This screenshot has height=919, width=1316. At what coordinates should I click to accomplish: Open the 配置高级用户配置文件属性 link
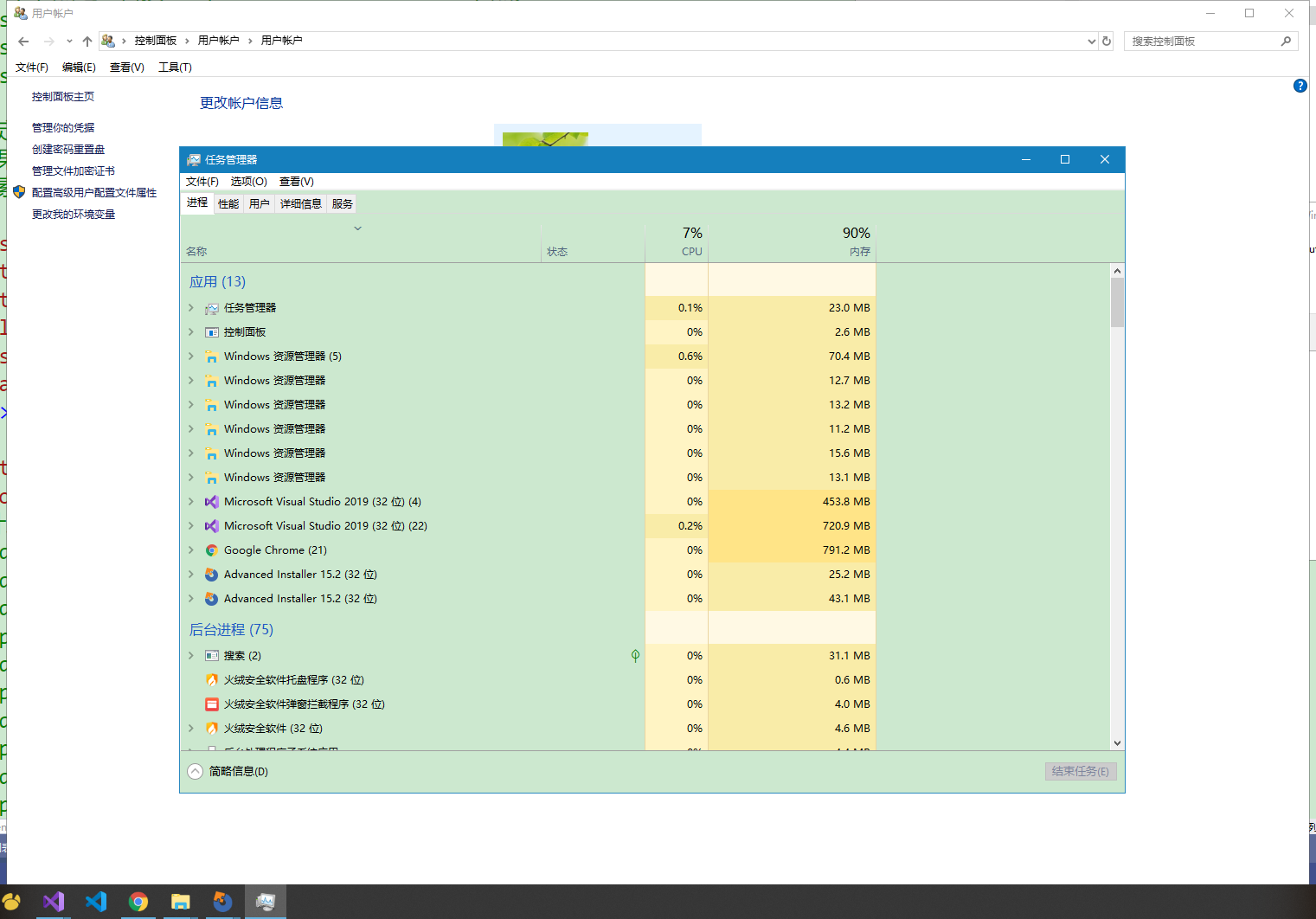click(94, 193)
